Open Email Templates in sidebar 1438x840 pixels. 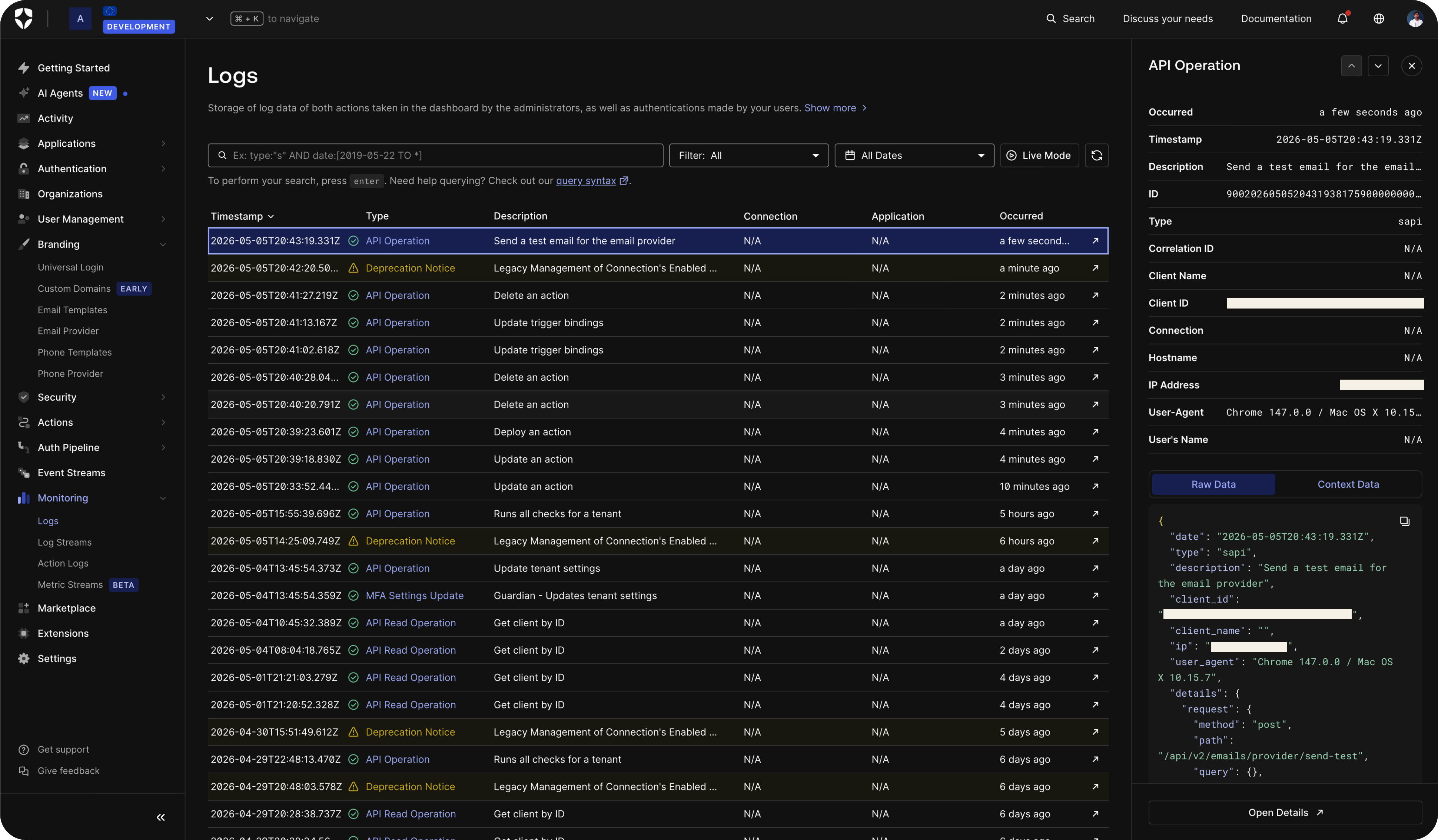point(73,310)
